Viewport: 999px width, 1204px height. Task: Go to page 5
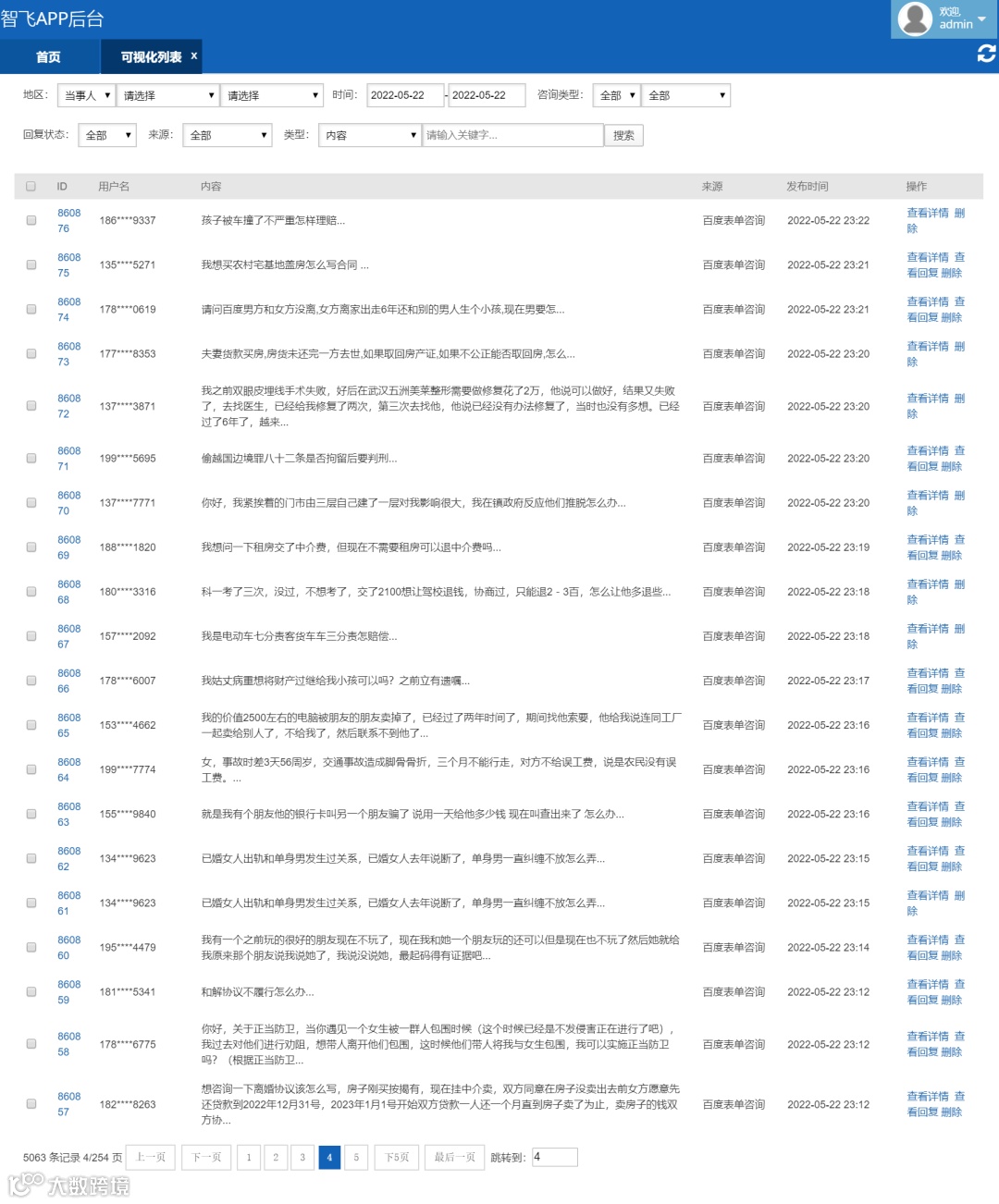(x=356, y=1157)
